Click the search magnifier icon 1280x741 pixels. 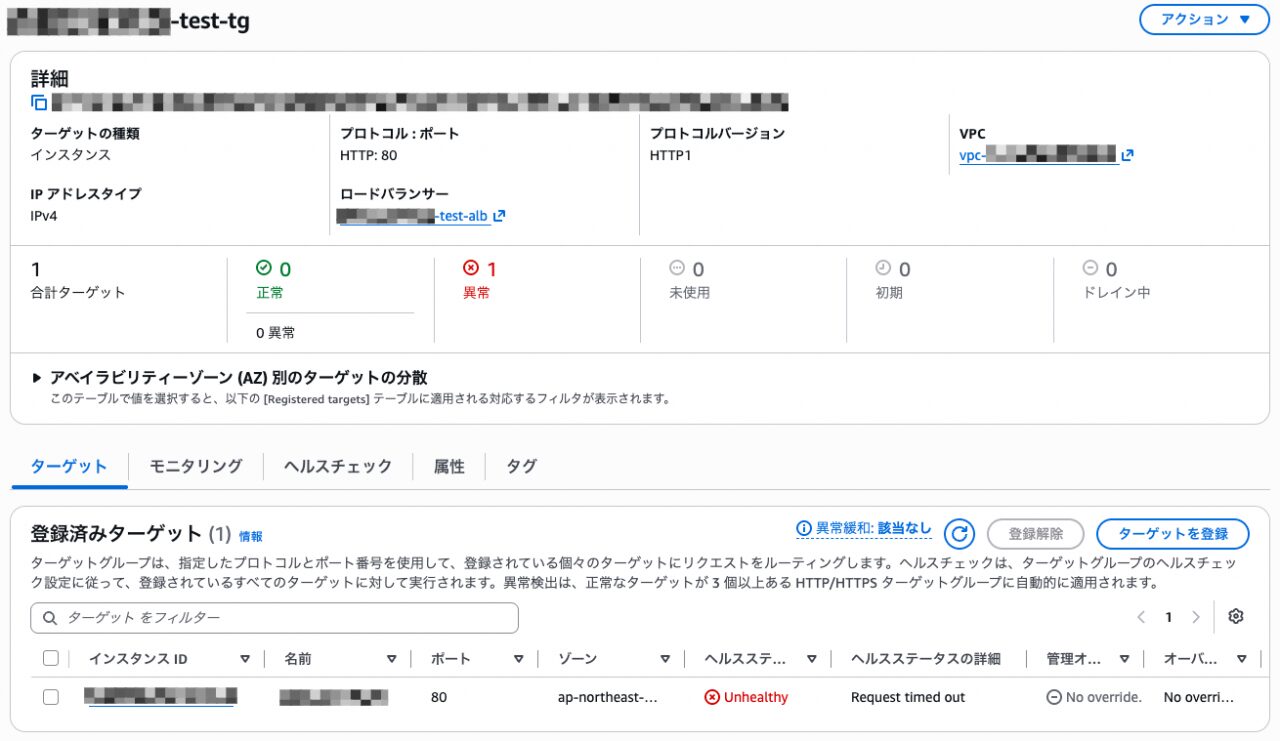tap(49, 618)
